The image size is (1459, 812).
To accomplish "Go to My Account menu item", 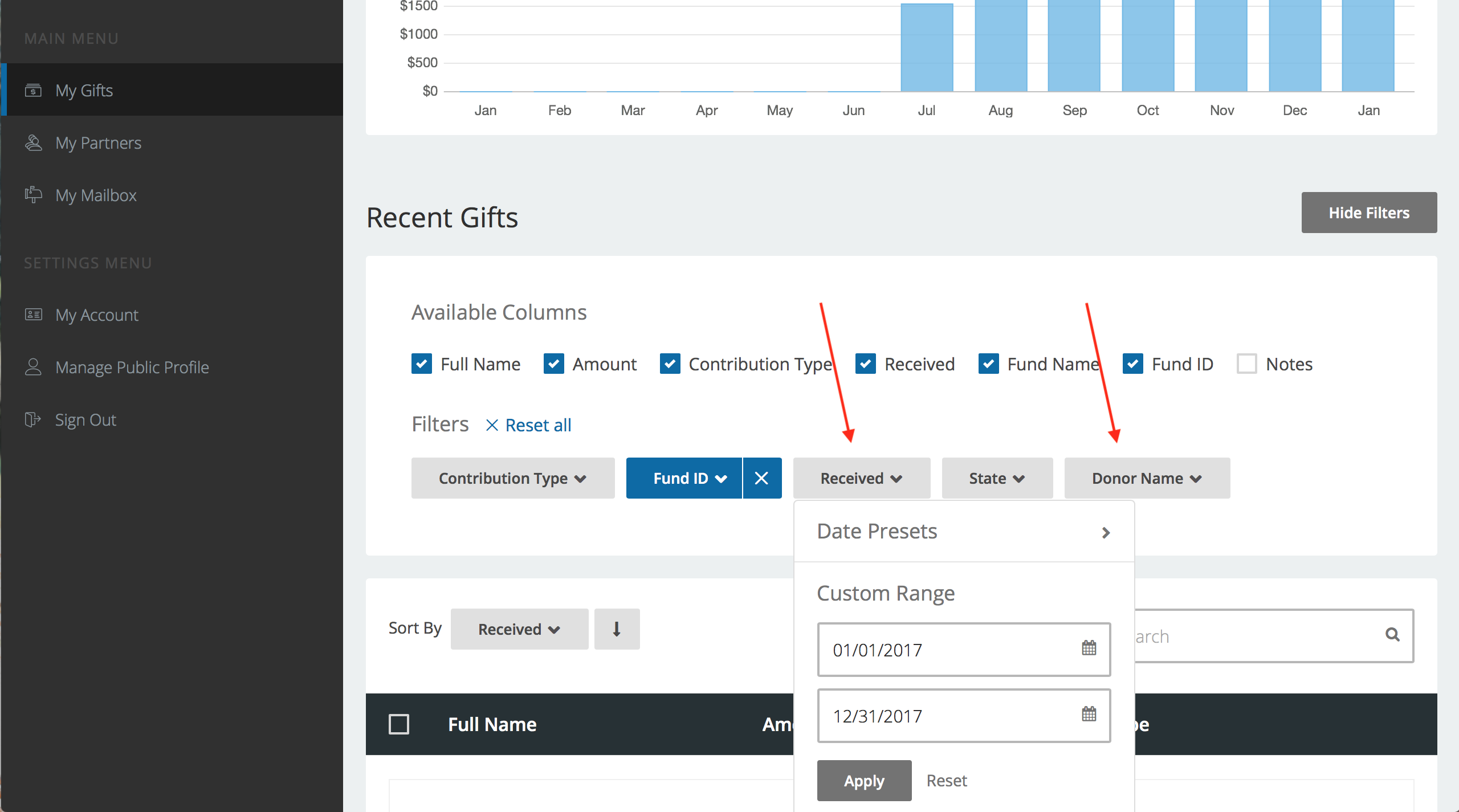I will (97, 315).
